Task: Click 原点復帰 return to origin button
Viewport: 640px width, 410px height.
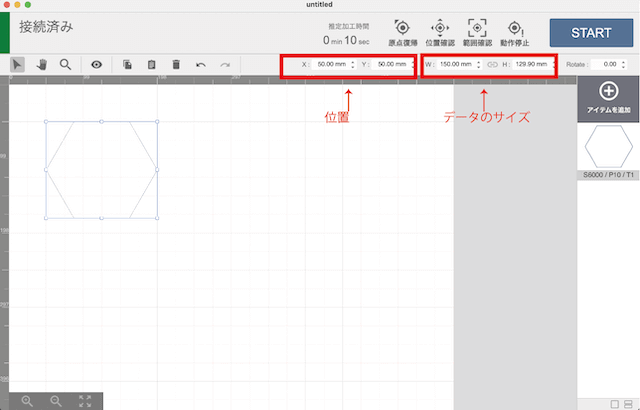Action: [402, 33]
